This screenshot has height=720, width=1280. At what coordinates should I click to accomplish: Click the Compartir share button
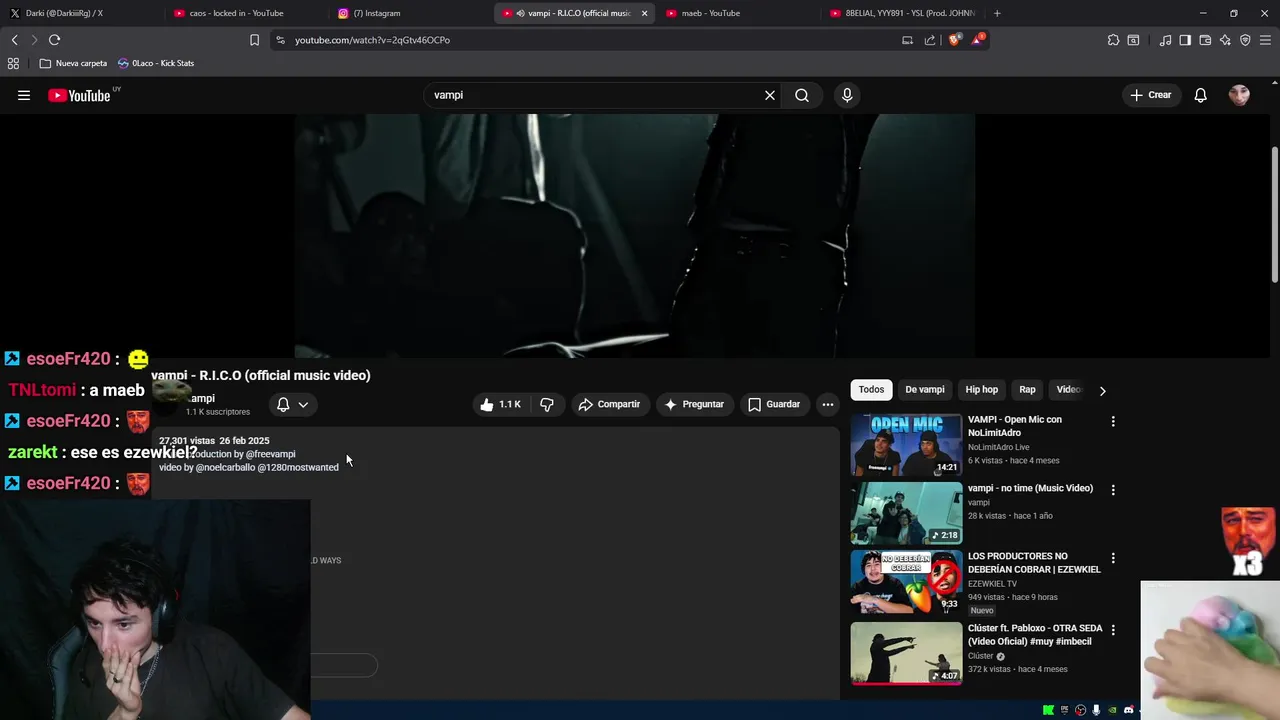coord(609,404)
